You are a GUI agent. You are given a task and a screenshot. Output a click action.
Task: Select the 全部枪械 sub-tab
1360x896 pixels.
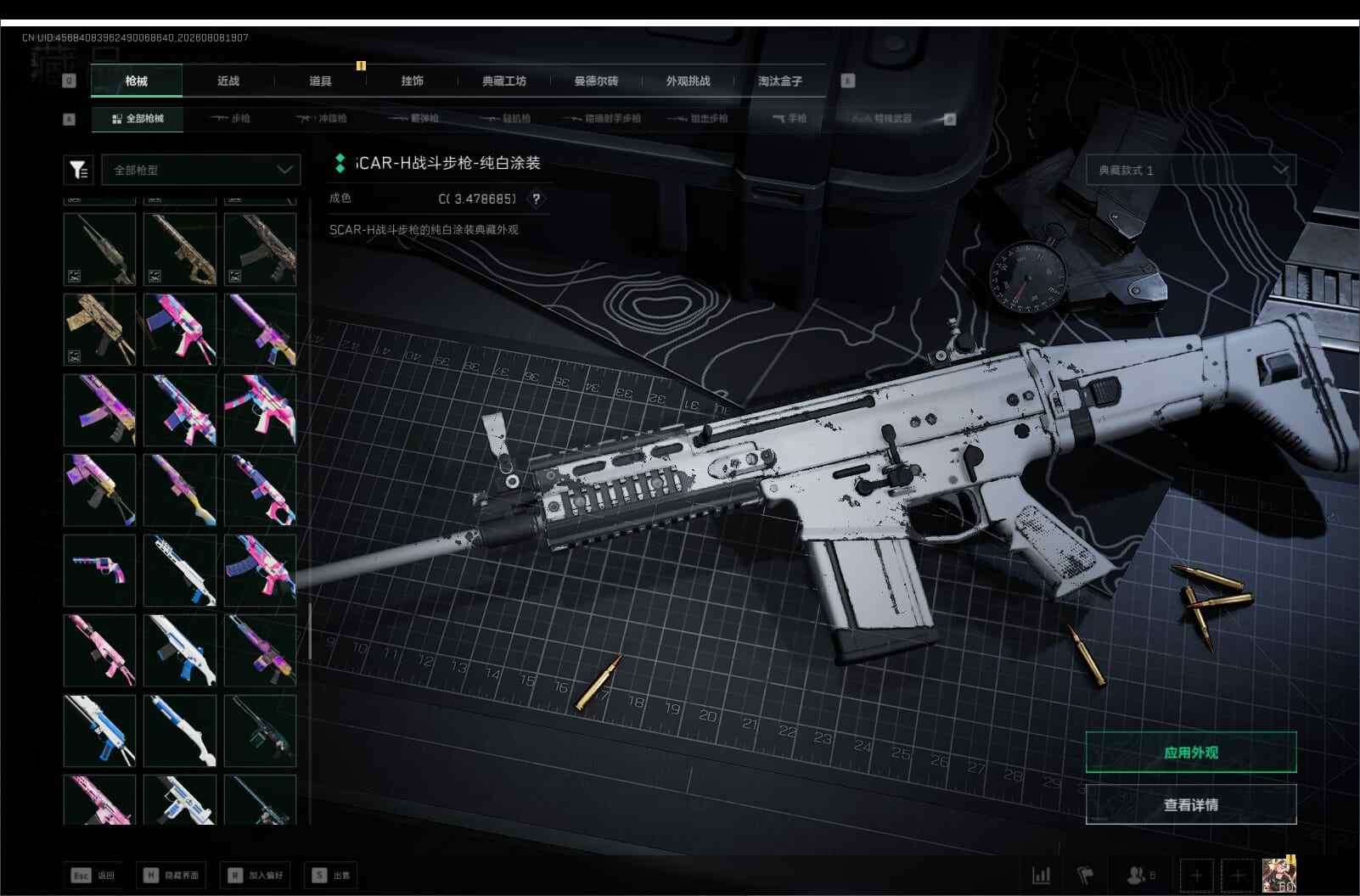[138, 119]
